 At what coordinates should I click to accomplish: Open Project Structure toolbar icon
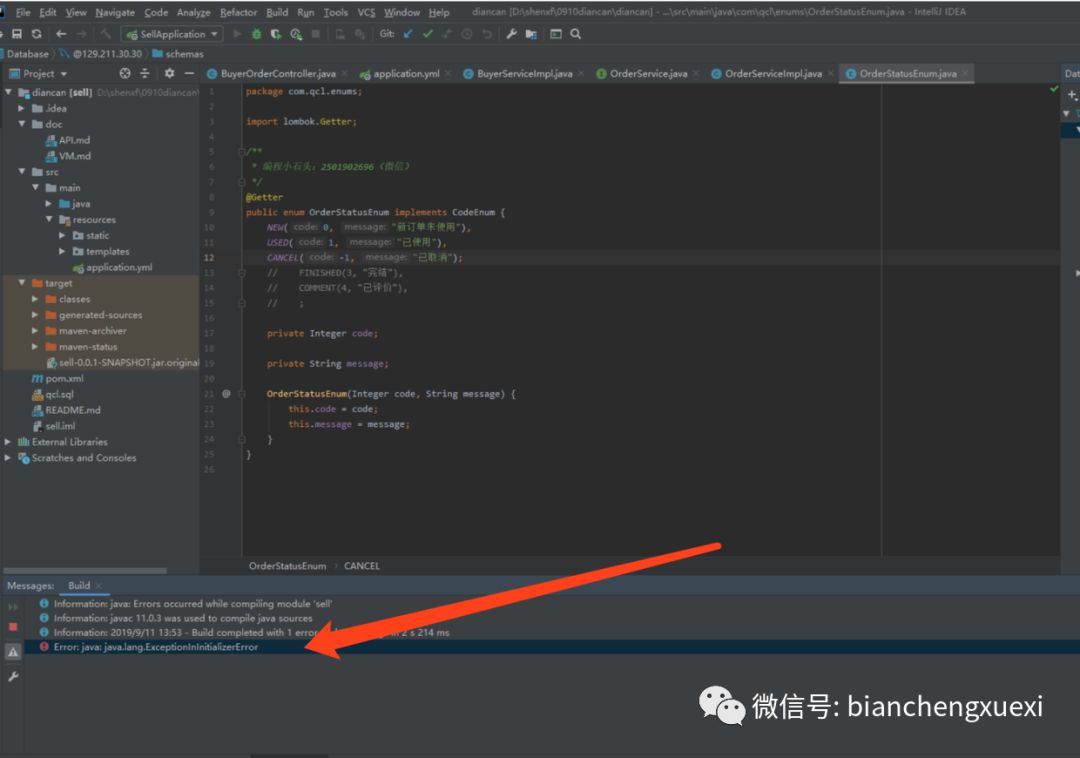click(x=531, y=34)
